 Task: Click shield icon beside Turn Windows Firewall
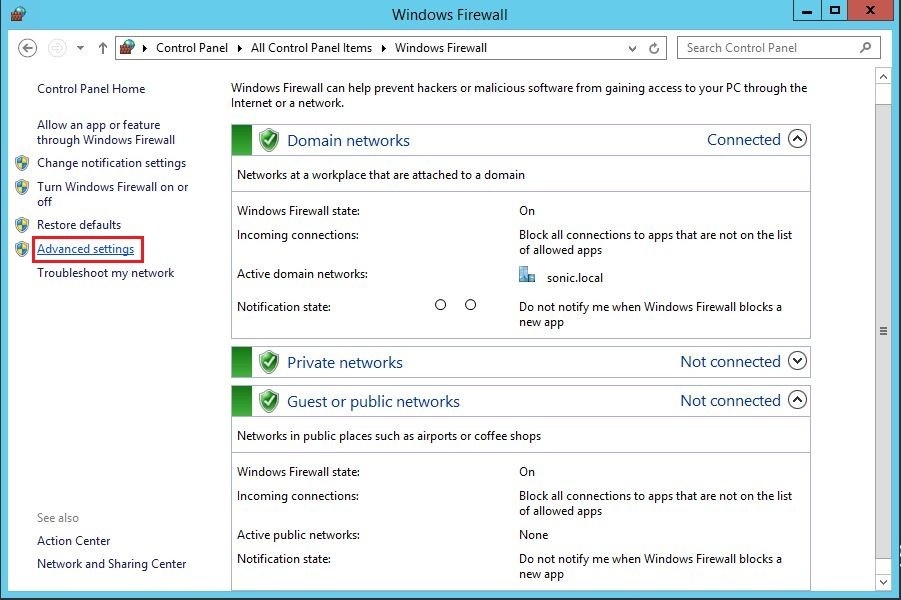[22, 187]
